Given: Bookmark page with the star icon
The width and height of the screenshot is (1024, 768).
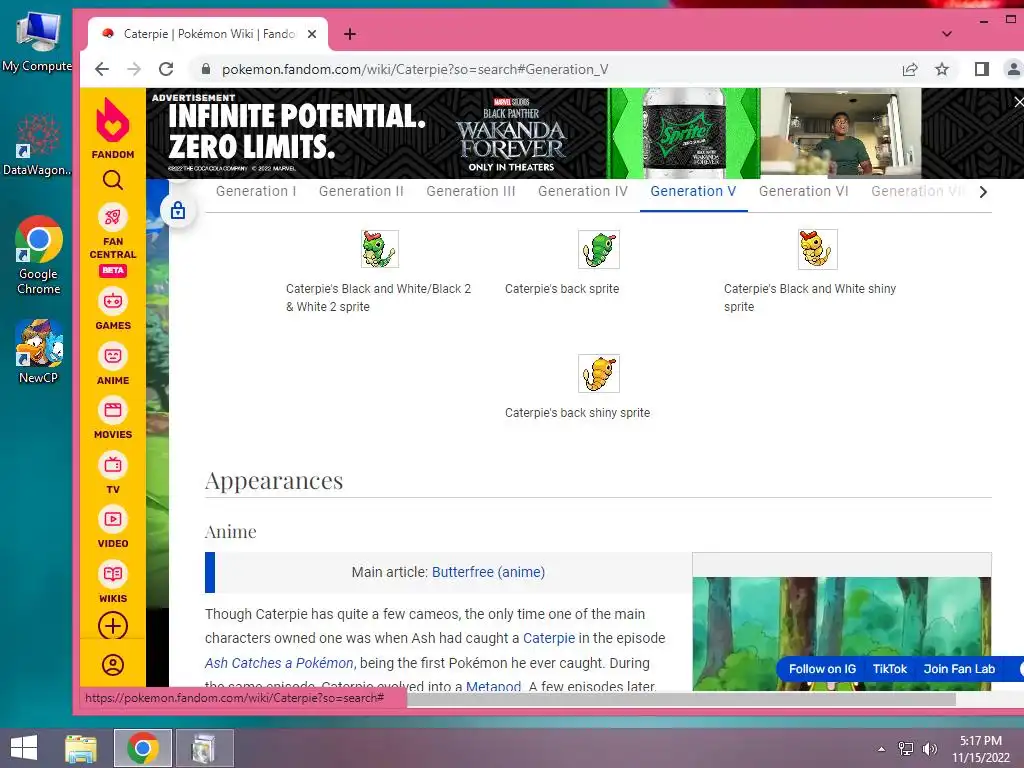Looking at the screenshot, I should (941, 69).
